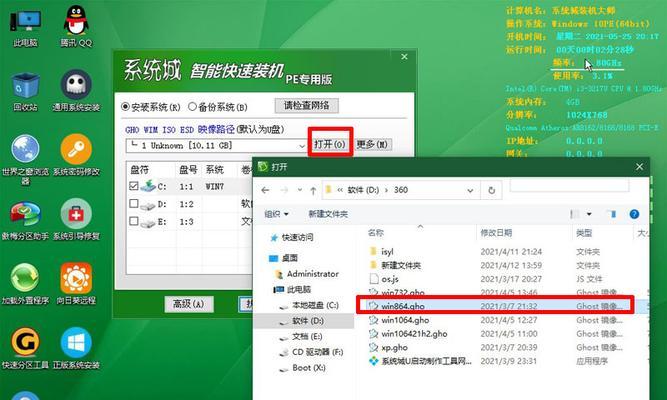Select the 安装系统(R) radio button
Image resolution: width=667 pixels, height=400 pixels.
(125, 107)
